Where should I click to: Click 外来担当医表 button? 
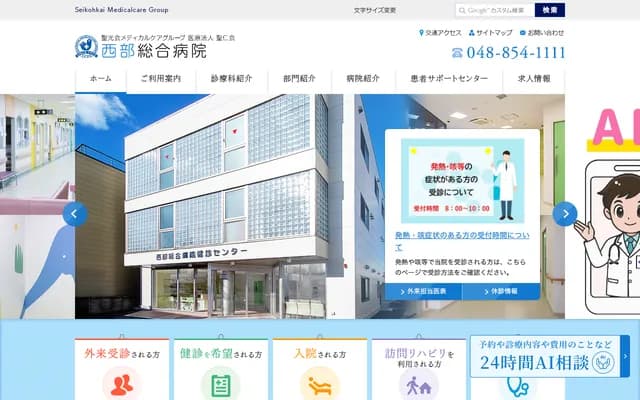pyautogui.click(x=423, y=291)
